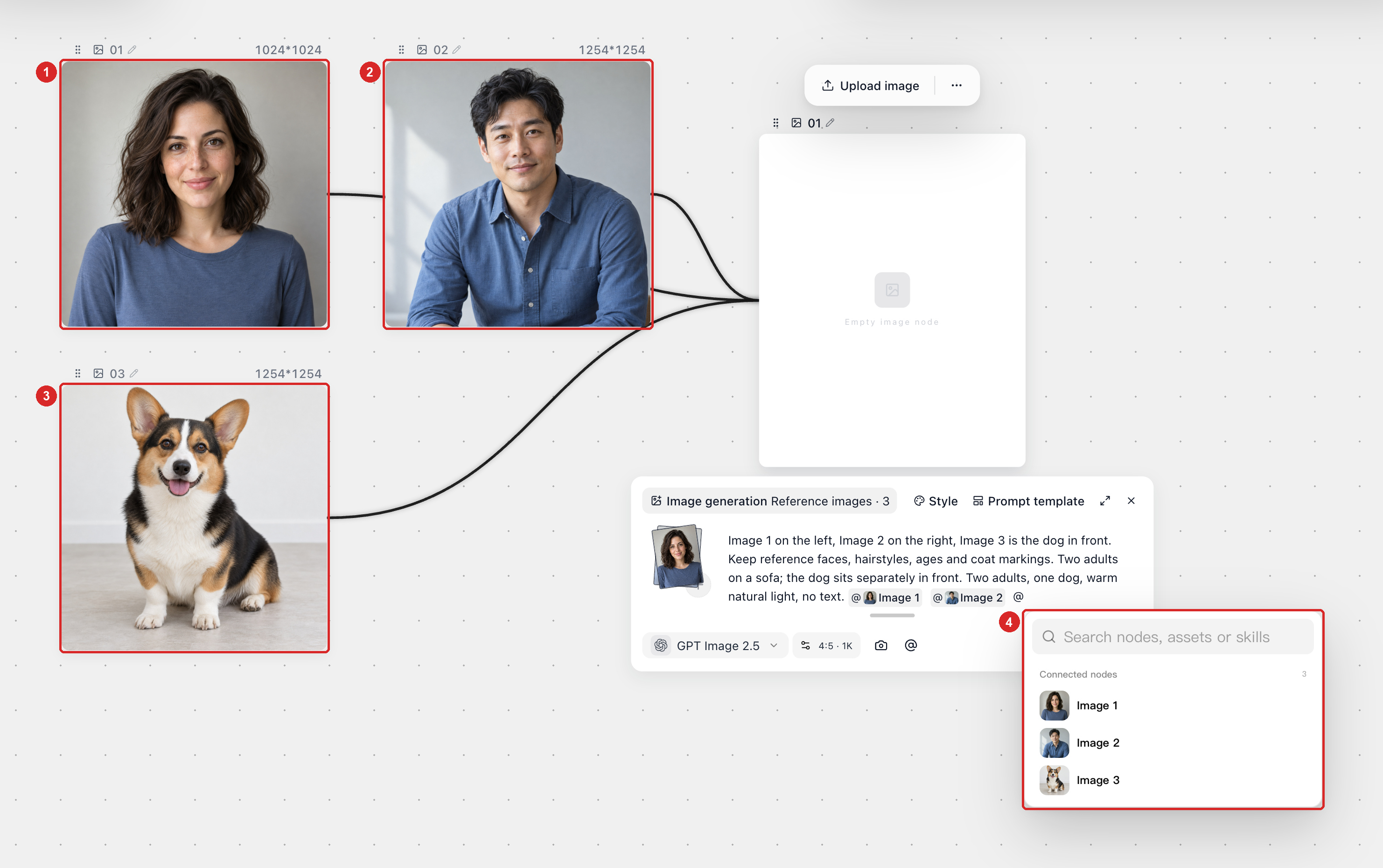
Task: Select the woman portrait image node
Action: pyautogui.click(x=195, y=194)
